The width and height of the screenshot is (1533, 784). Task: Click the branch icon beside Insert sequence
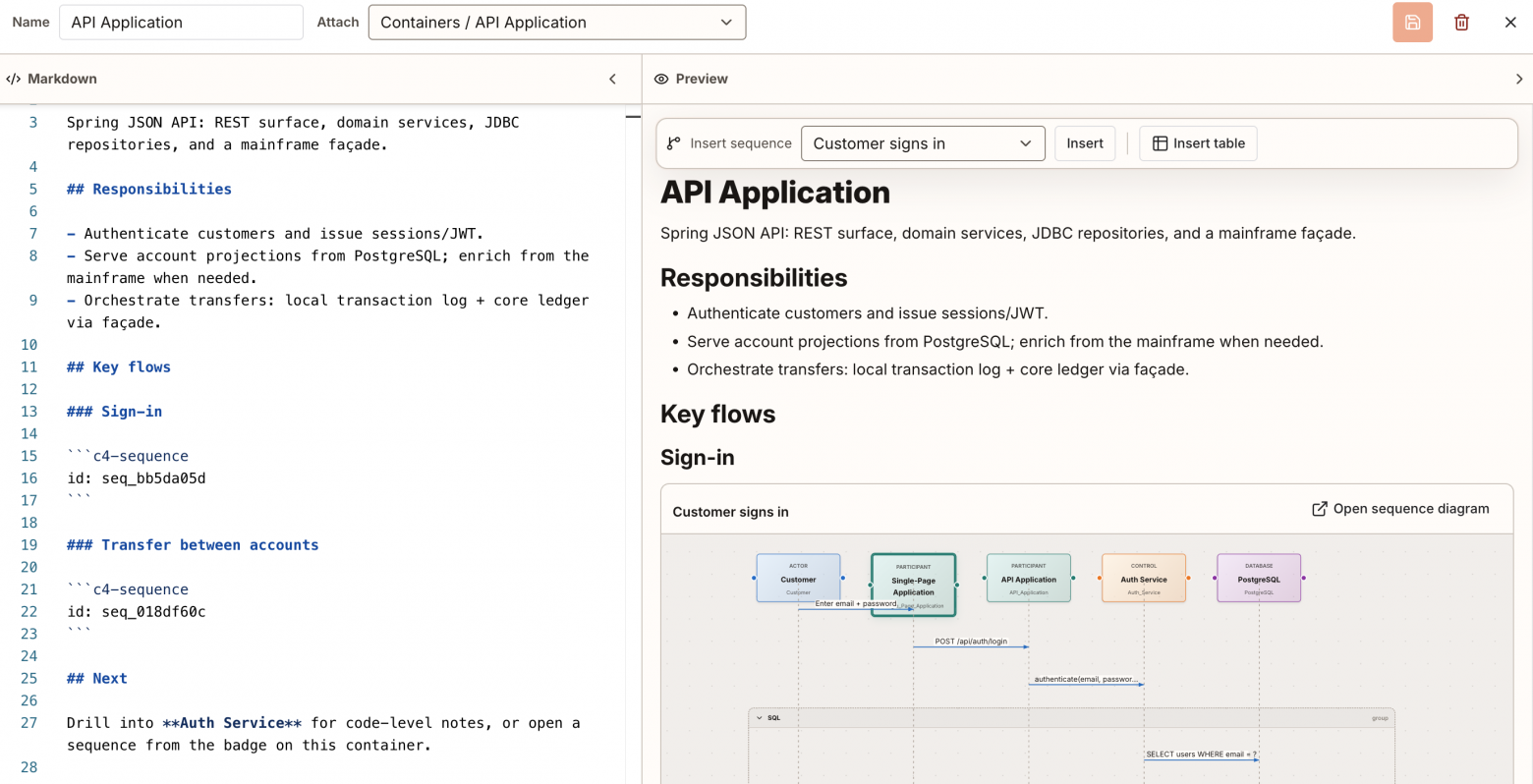(673, 143)
